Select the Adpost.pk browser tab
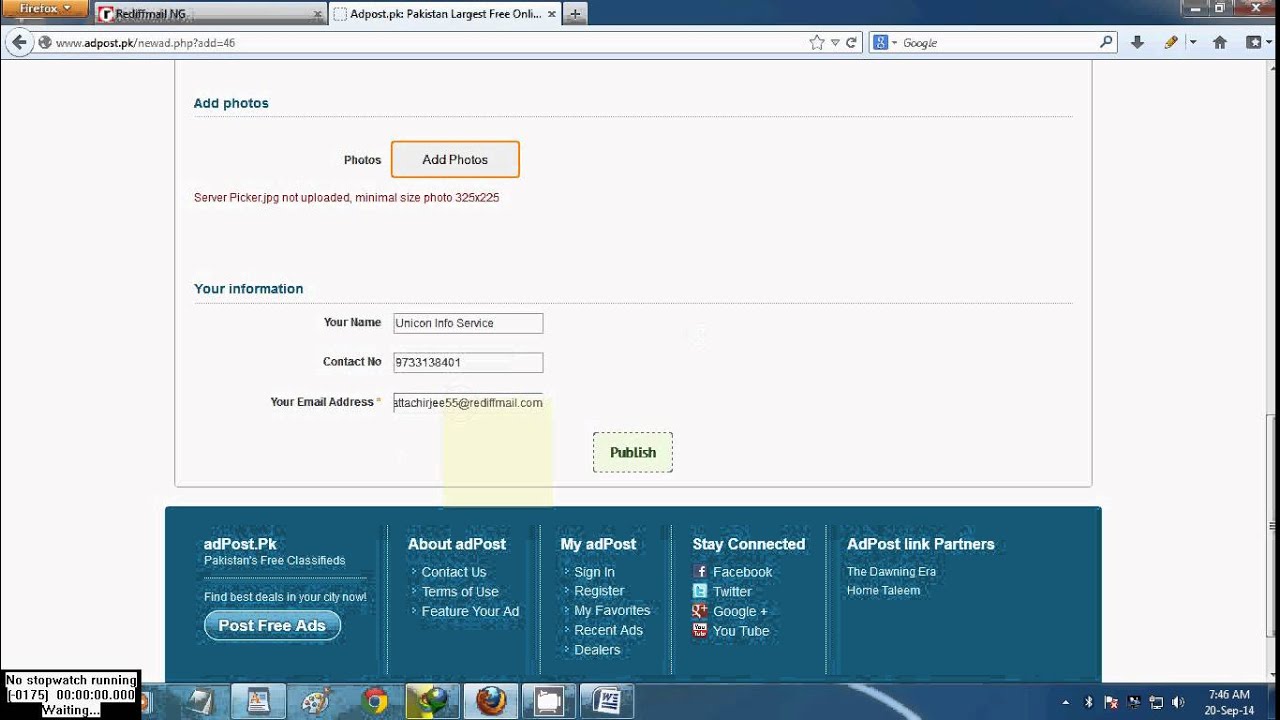Screen dimensions: 1280x720 [x=444, y=14]
